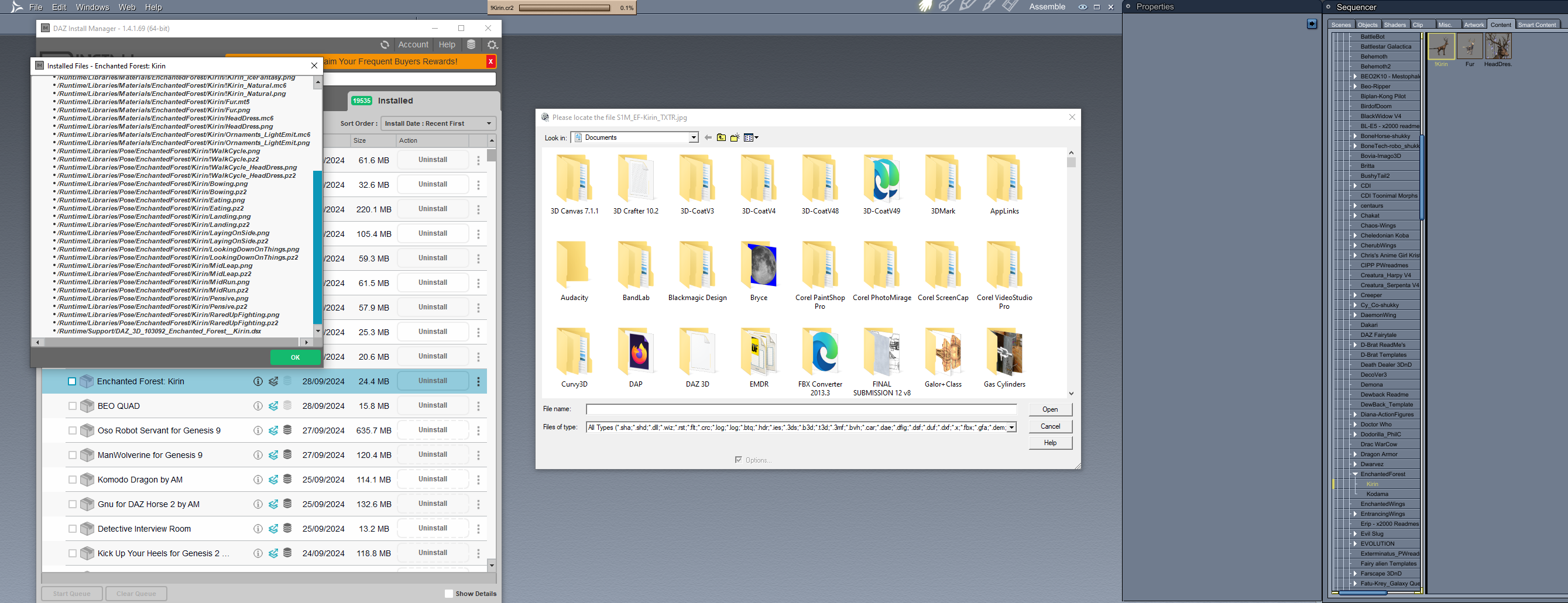Screen dimensions: 1568x603
Task: Click package icon for Gnu for DAZ Horse 2
Action: pos(87,504)
